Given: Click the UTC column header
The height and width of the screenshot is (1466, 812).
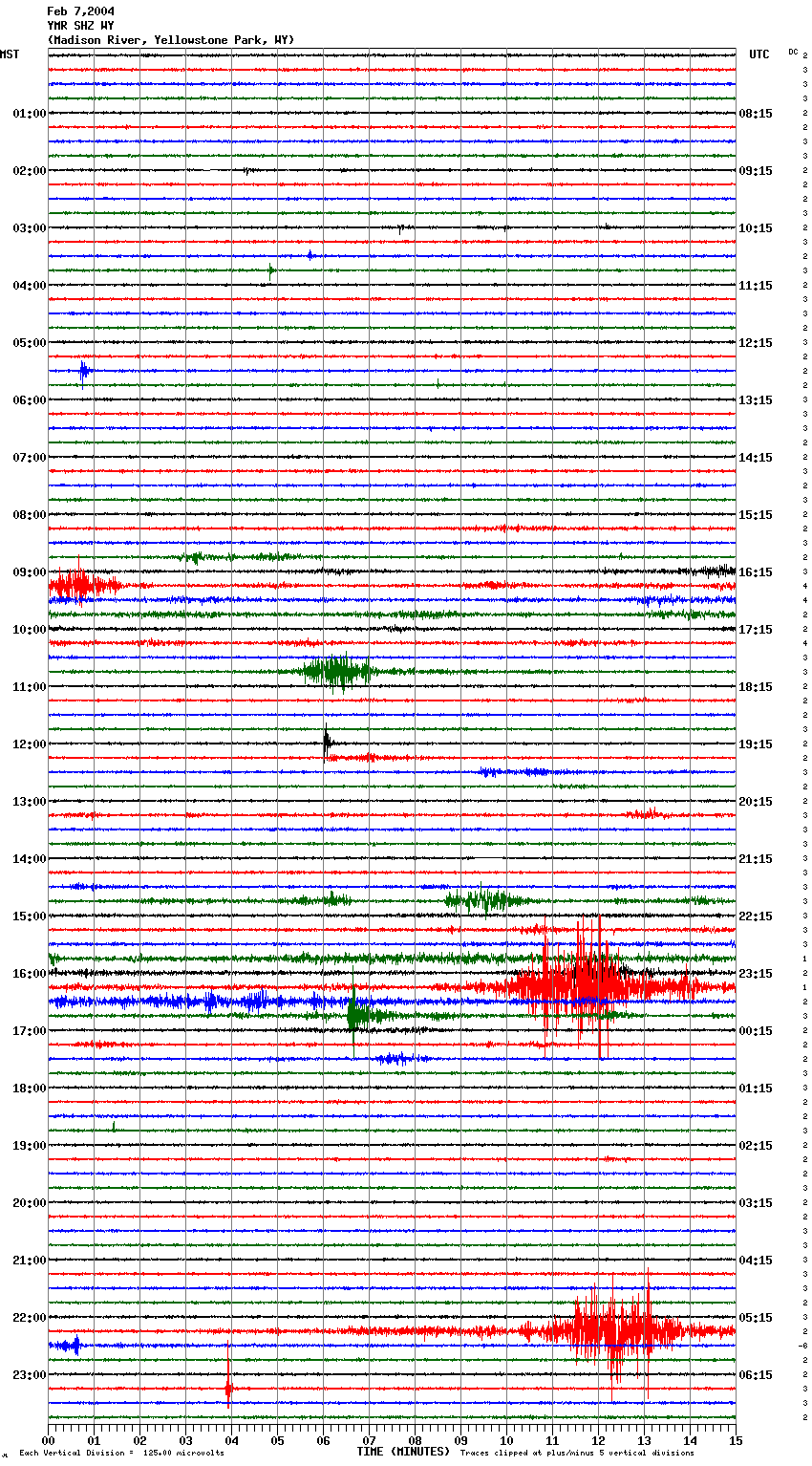Looking at the screenshot, I should (759, 54).
